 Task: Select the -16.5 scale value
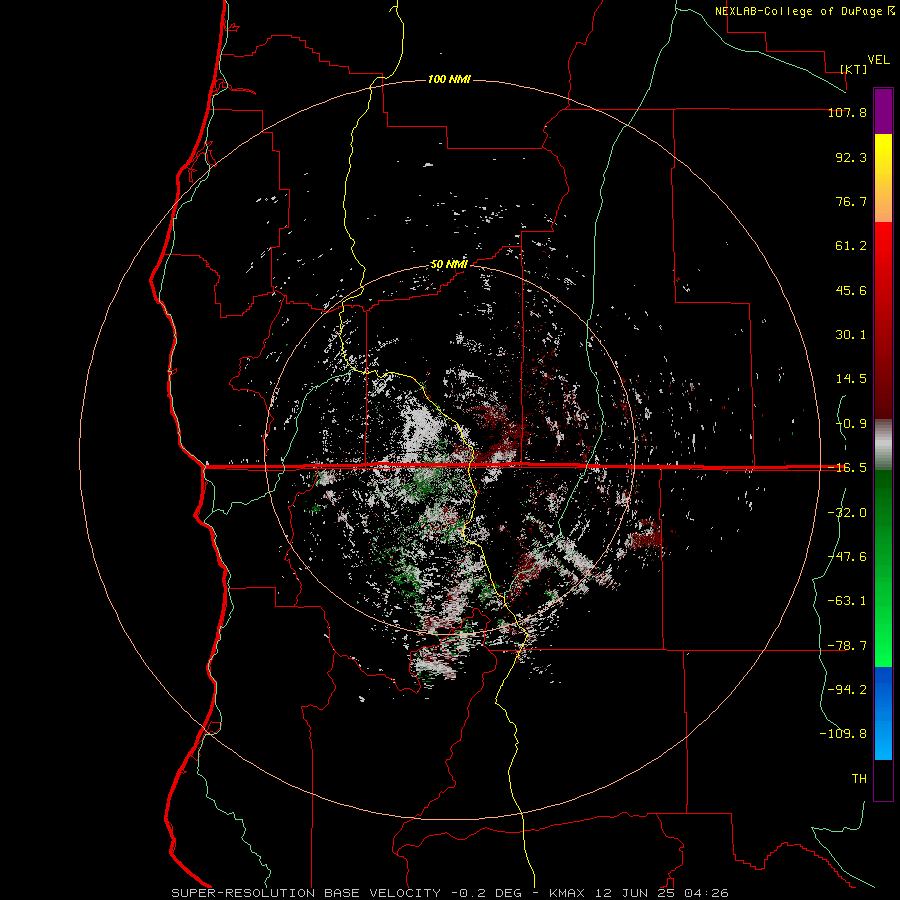point(847,468)
